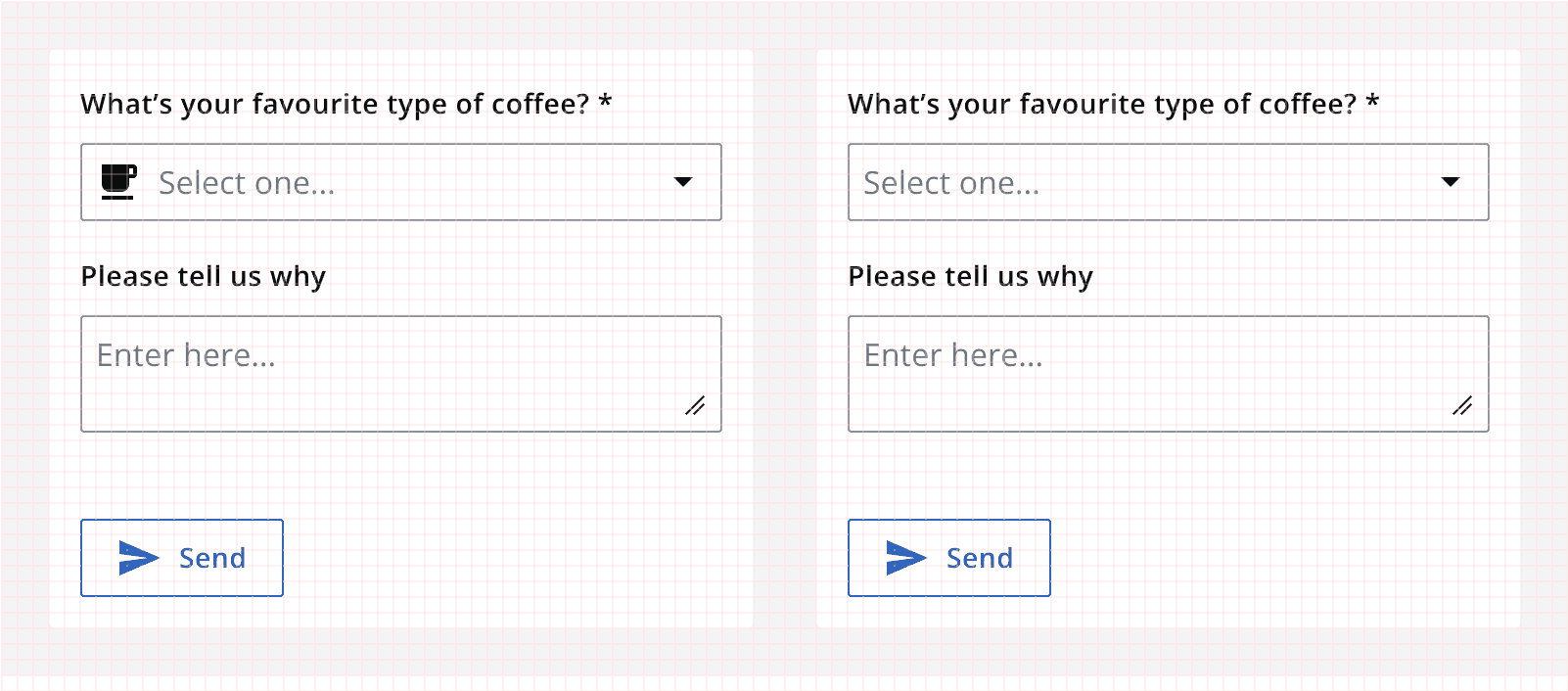Select the paper plane icon on right Send button
This screenshot has height=691, width=1568.
pos(905,558)
